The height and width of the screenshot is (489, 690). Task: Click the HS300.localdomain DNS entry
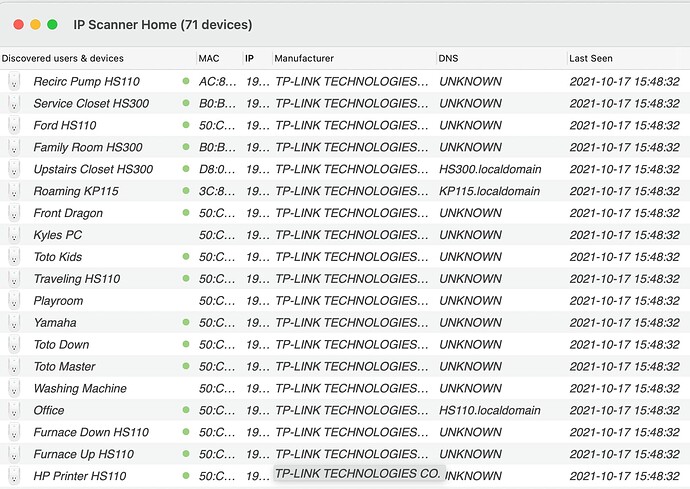[490, 169]
